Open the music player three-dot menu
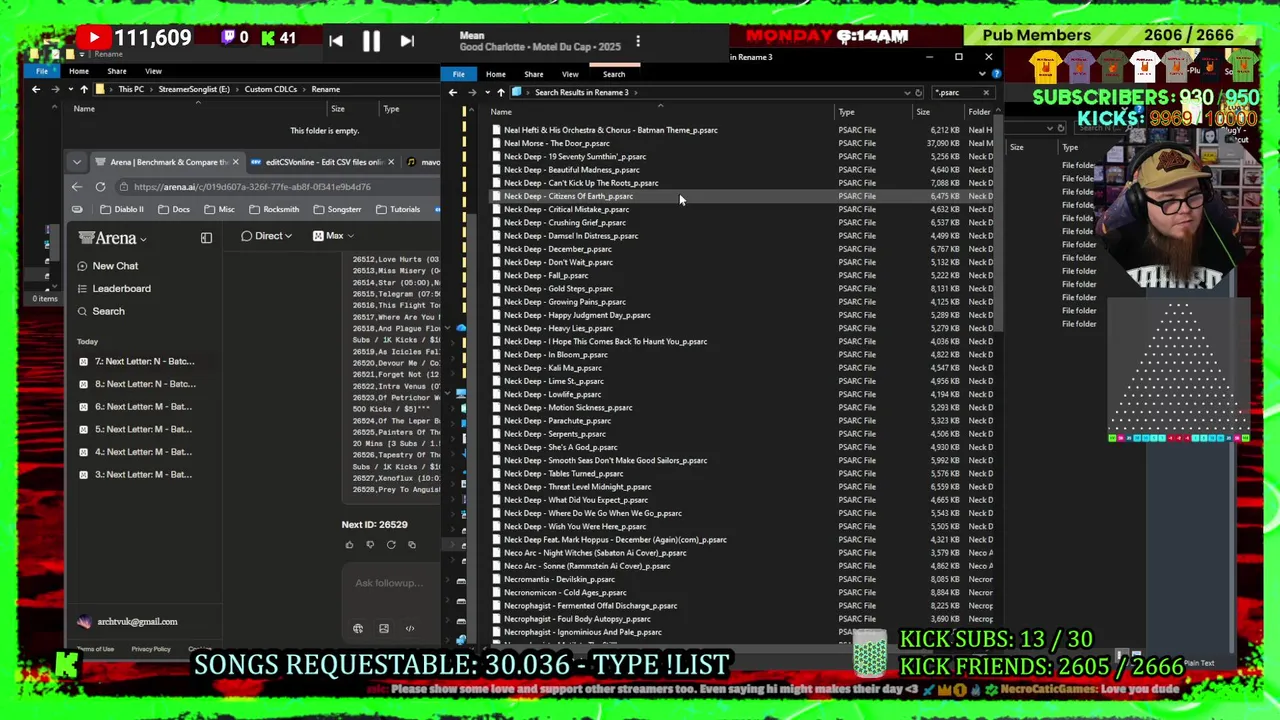1280x720 pixels. (x=637, y=41)
